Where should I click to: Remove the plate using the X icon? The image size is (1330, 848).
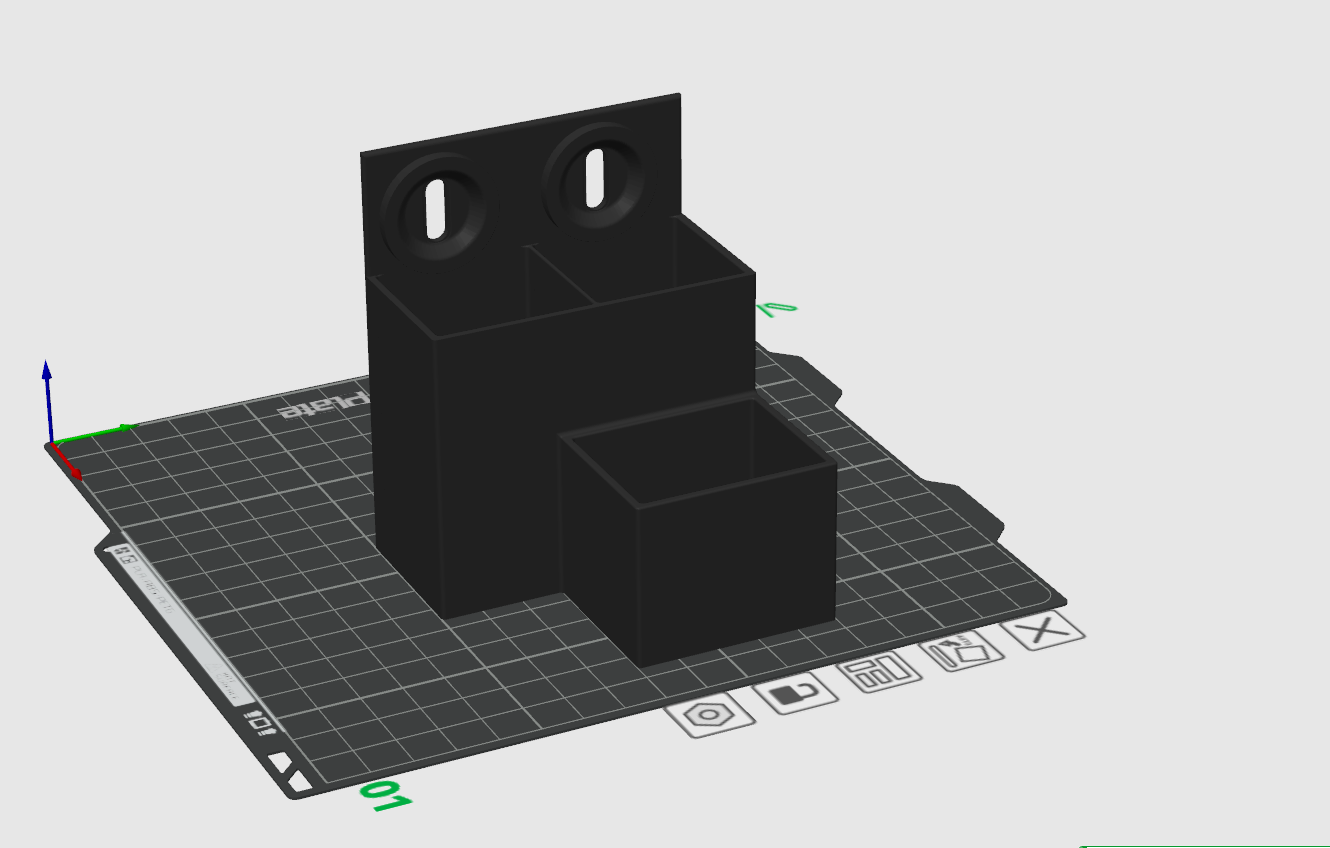click(1044, 631)
